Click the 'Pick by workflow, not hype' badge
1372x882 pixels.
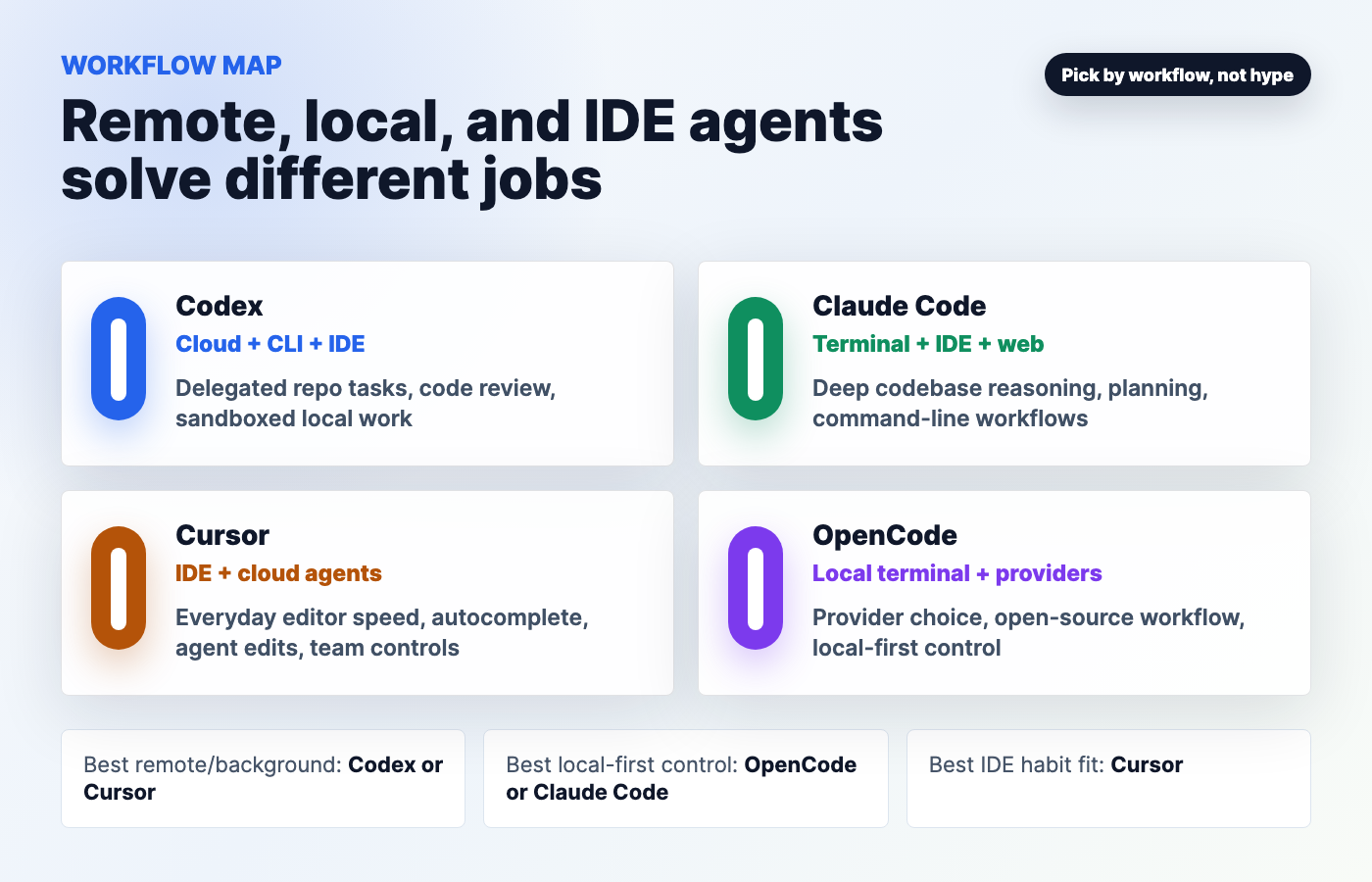point(1177,74)
